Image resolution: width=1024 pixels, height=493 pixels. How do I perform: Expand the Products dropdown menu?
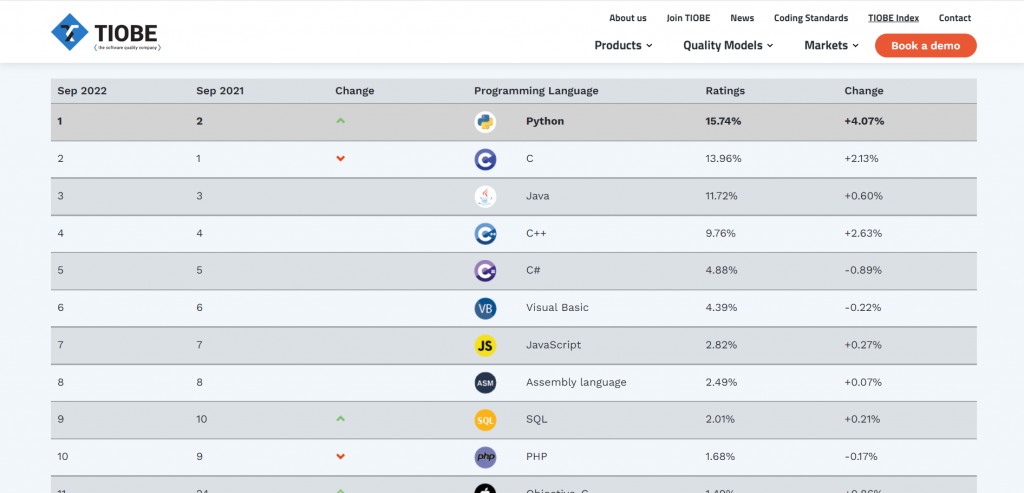point(623,45)
